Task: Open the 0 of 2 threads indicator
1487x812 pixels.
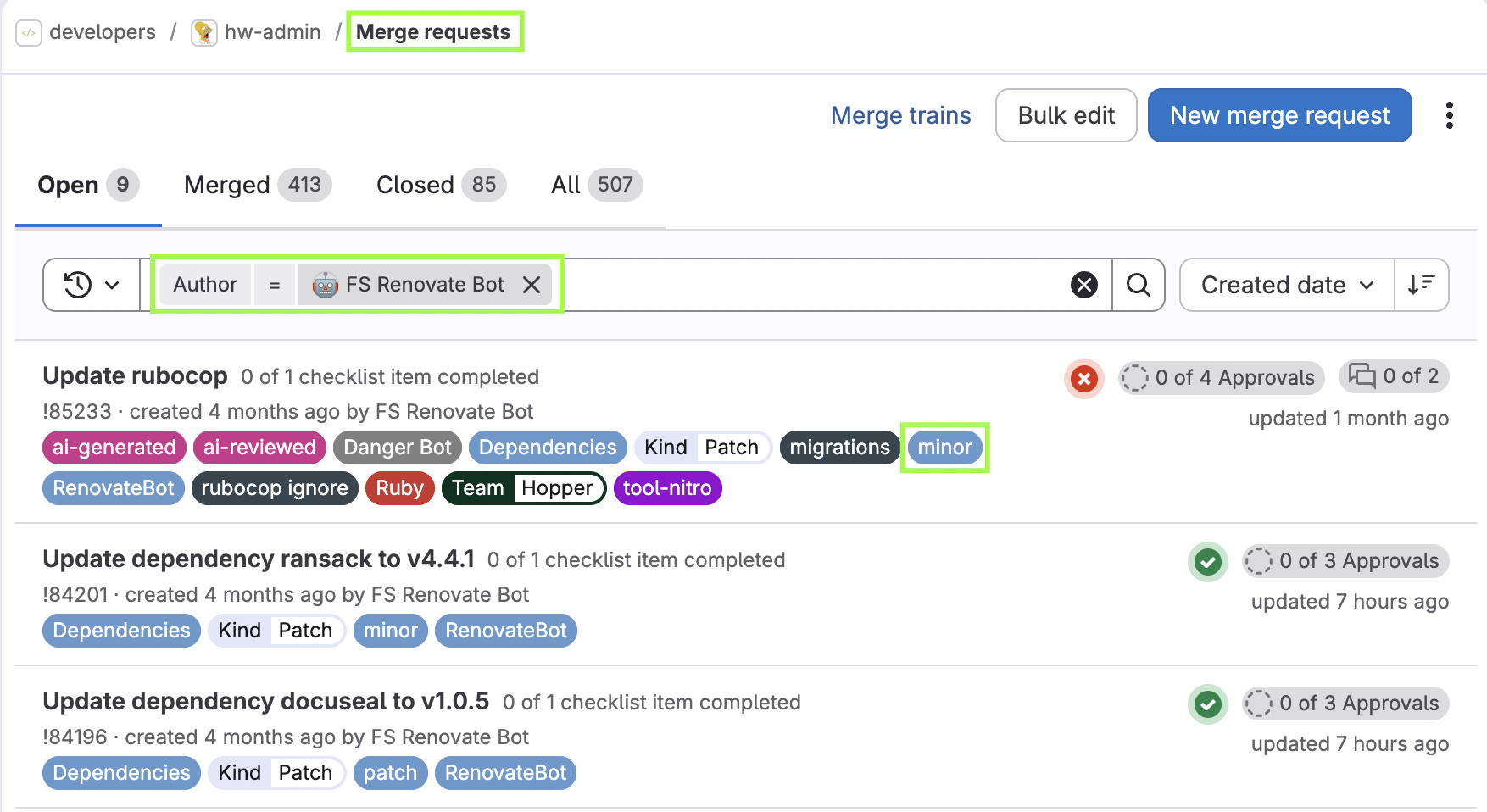Action: point(1394,376)
